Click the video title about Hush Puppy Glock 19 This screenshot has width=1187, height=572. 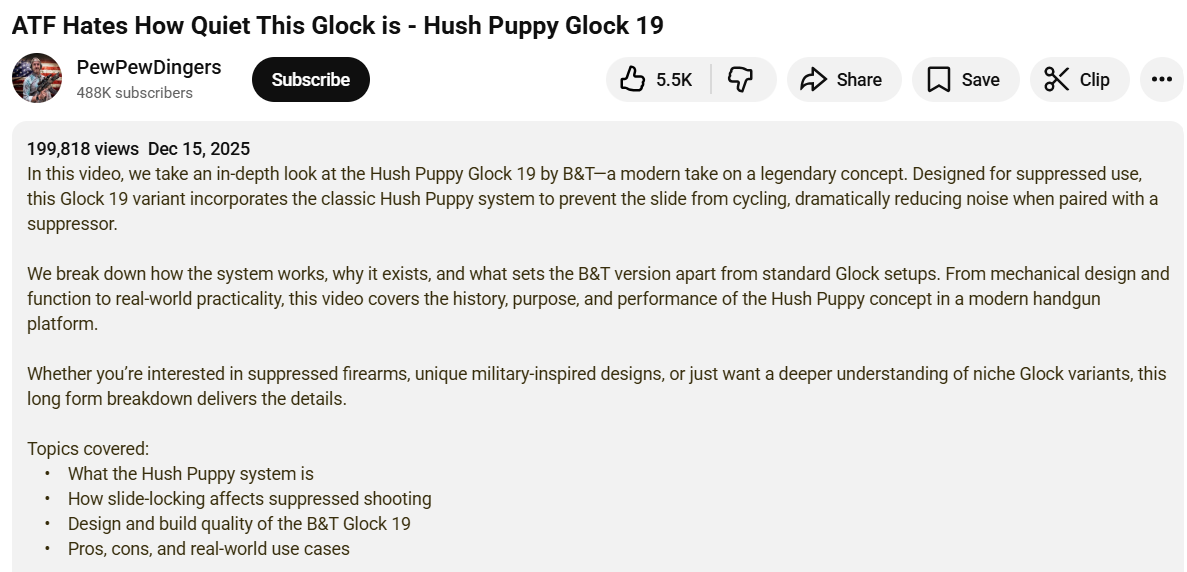click(x=337, y=25)
